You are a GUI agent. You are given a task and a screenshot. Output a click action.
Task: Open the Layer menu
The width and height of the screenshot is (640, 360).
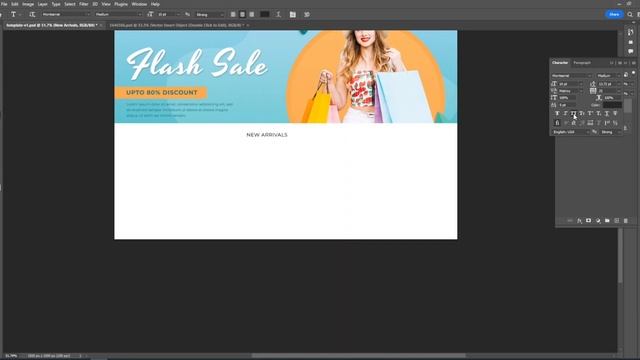pyautogui.click(x=42, y=4)
